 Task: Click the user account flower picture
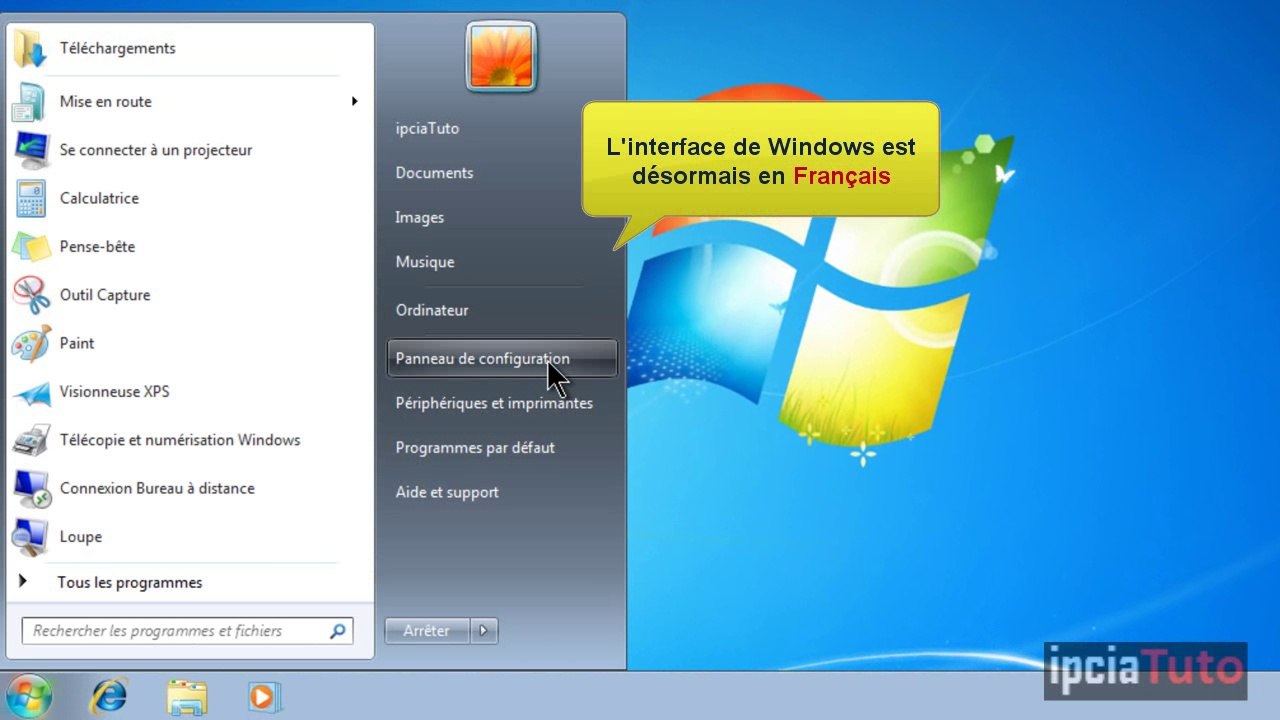pos(501,56)
